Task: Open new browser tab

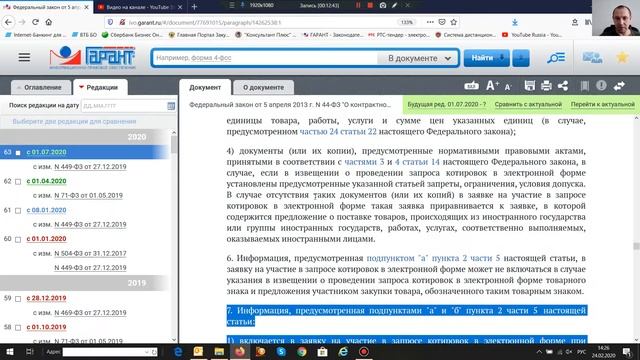Action: pyautogui.click(x=194, y=7)
